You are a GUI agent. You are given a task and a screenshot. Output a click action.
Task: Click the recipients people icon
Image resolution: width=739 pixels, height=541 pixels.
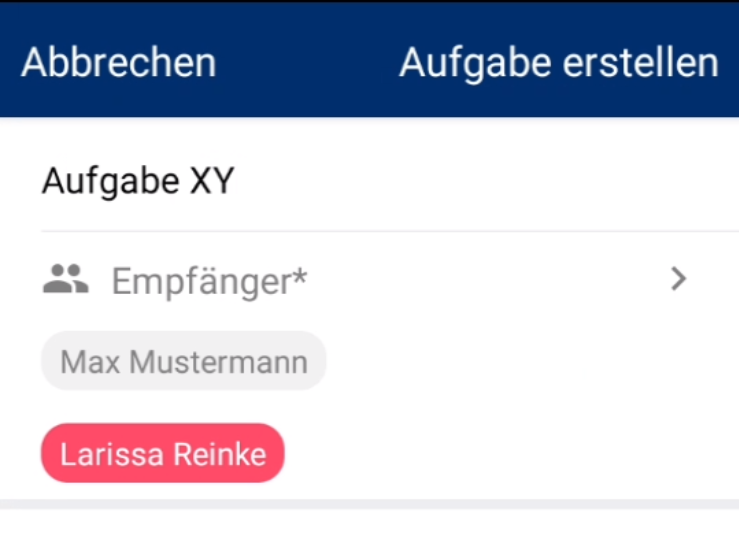tap(66, 279)
